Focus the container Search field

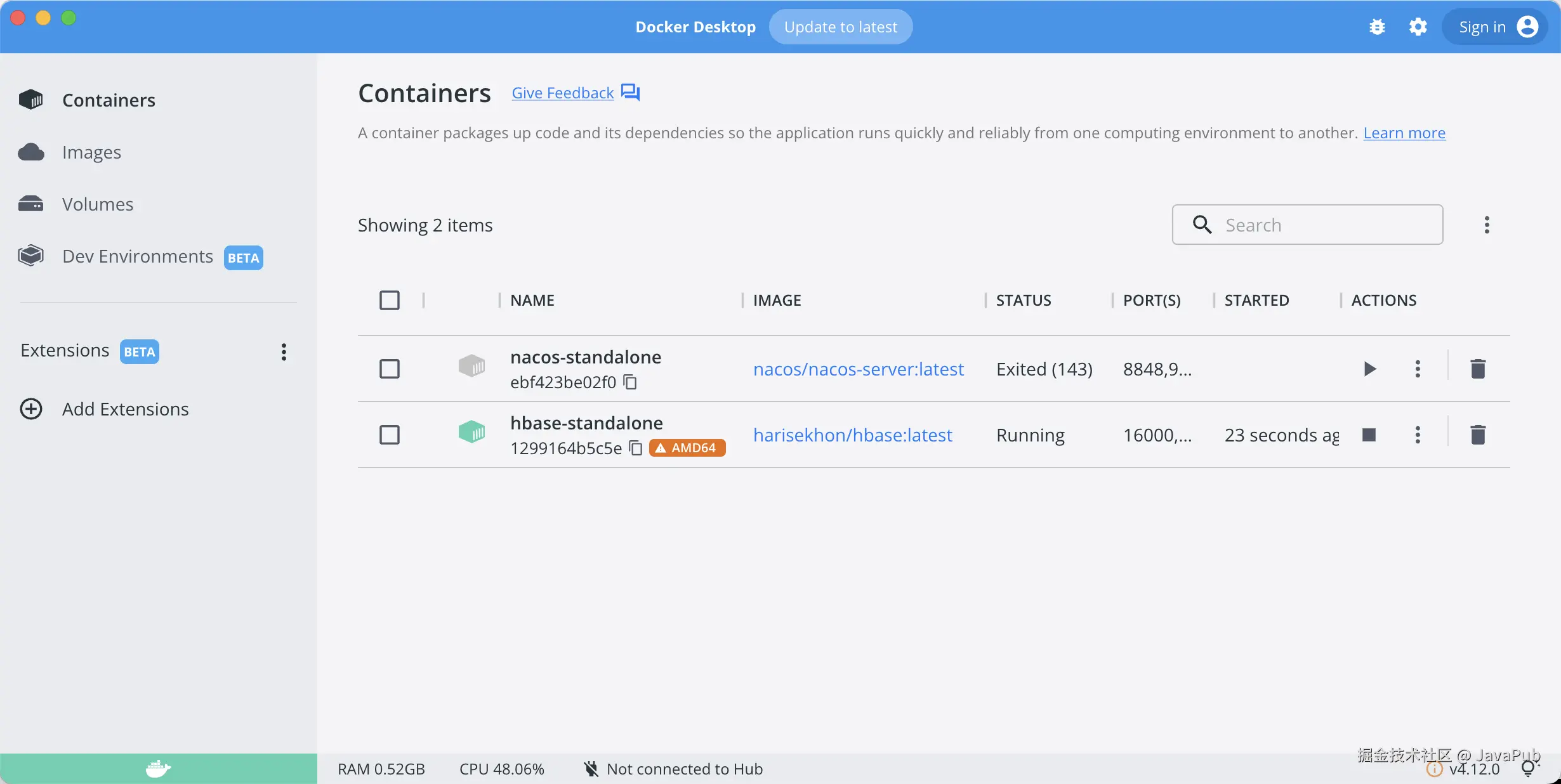1307,225
